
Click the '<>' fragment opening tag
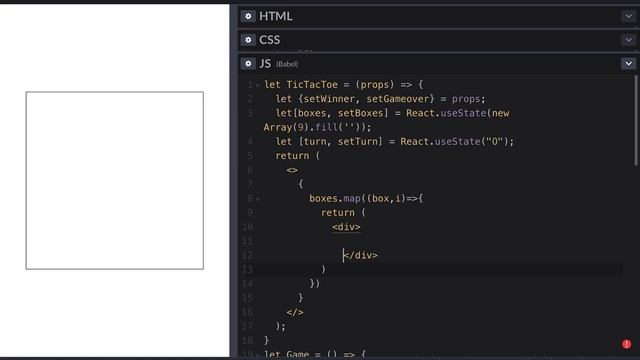coord(292,170)
